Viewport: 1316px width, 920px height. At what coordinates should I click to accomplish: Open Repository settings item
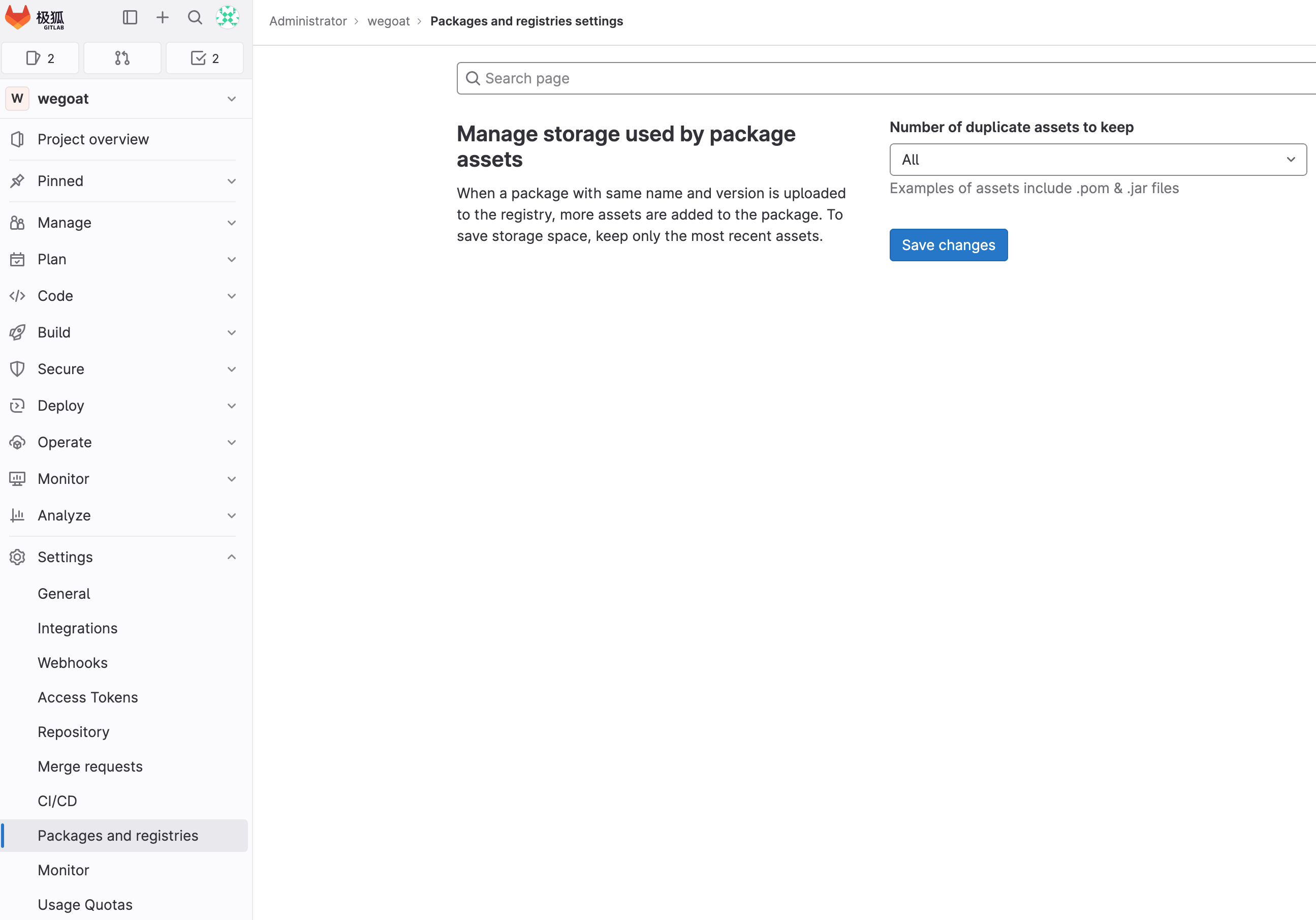(x=73, y=732)
